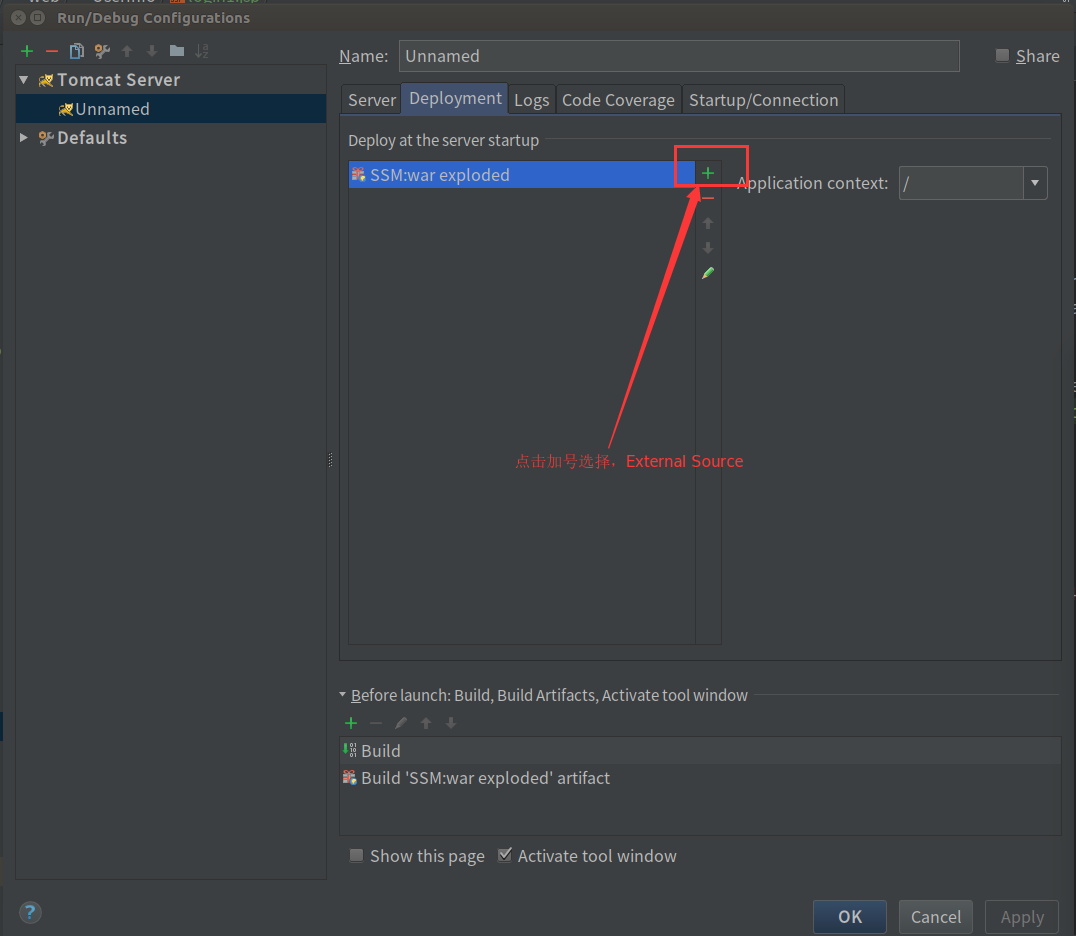Image resolution: width=1076 pixels, height=936 pixels.
Task: Collapse the Tomcat Server tree node
Action: (x=24, y=80)
